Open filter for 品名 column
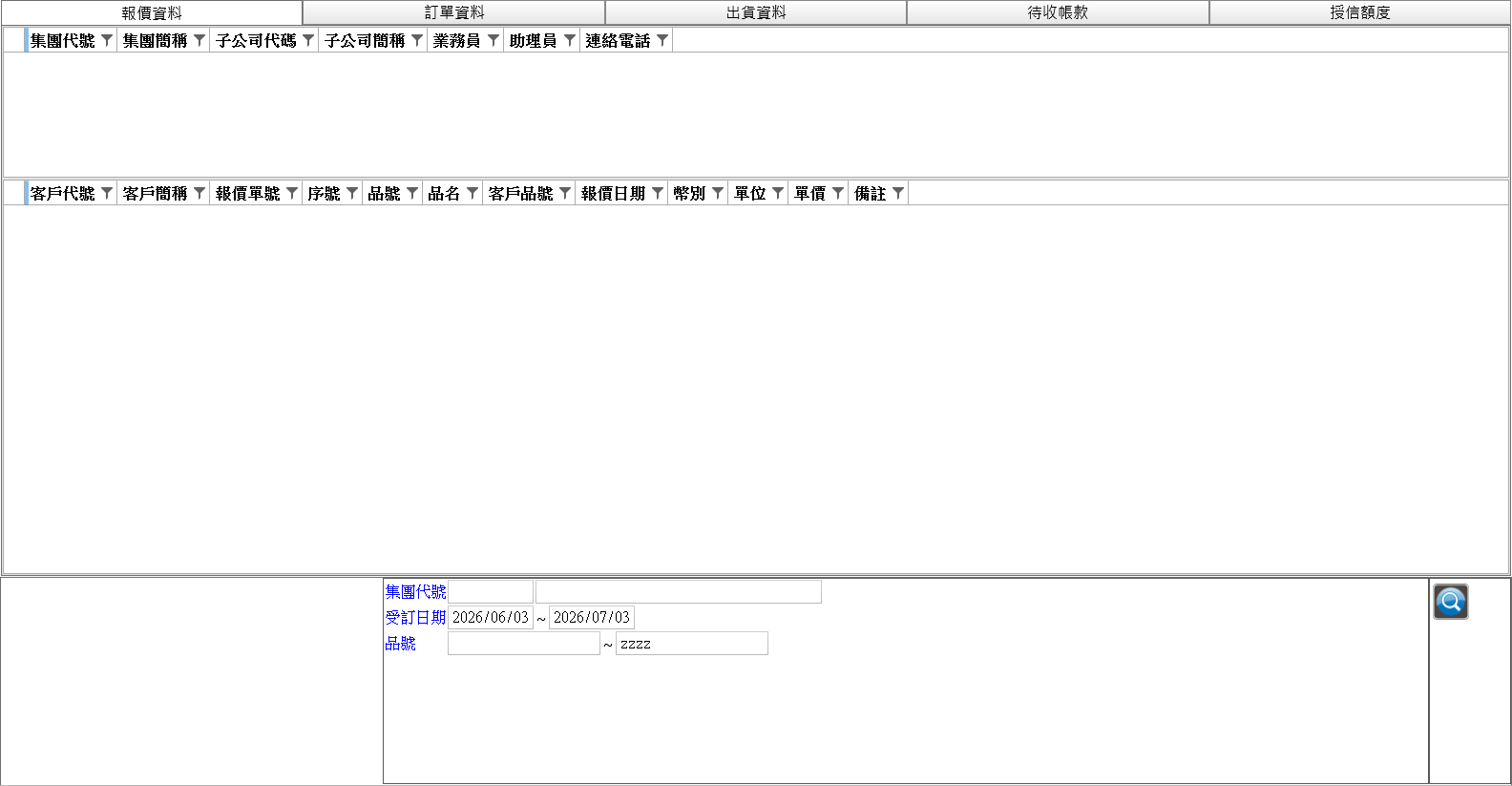Screen dimensions: 1512x786 coord(472,193)
